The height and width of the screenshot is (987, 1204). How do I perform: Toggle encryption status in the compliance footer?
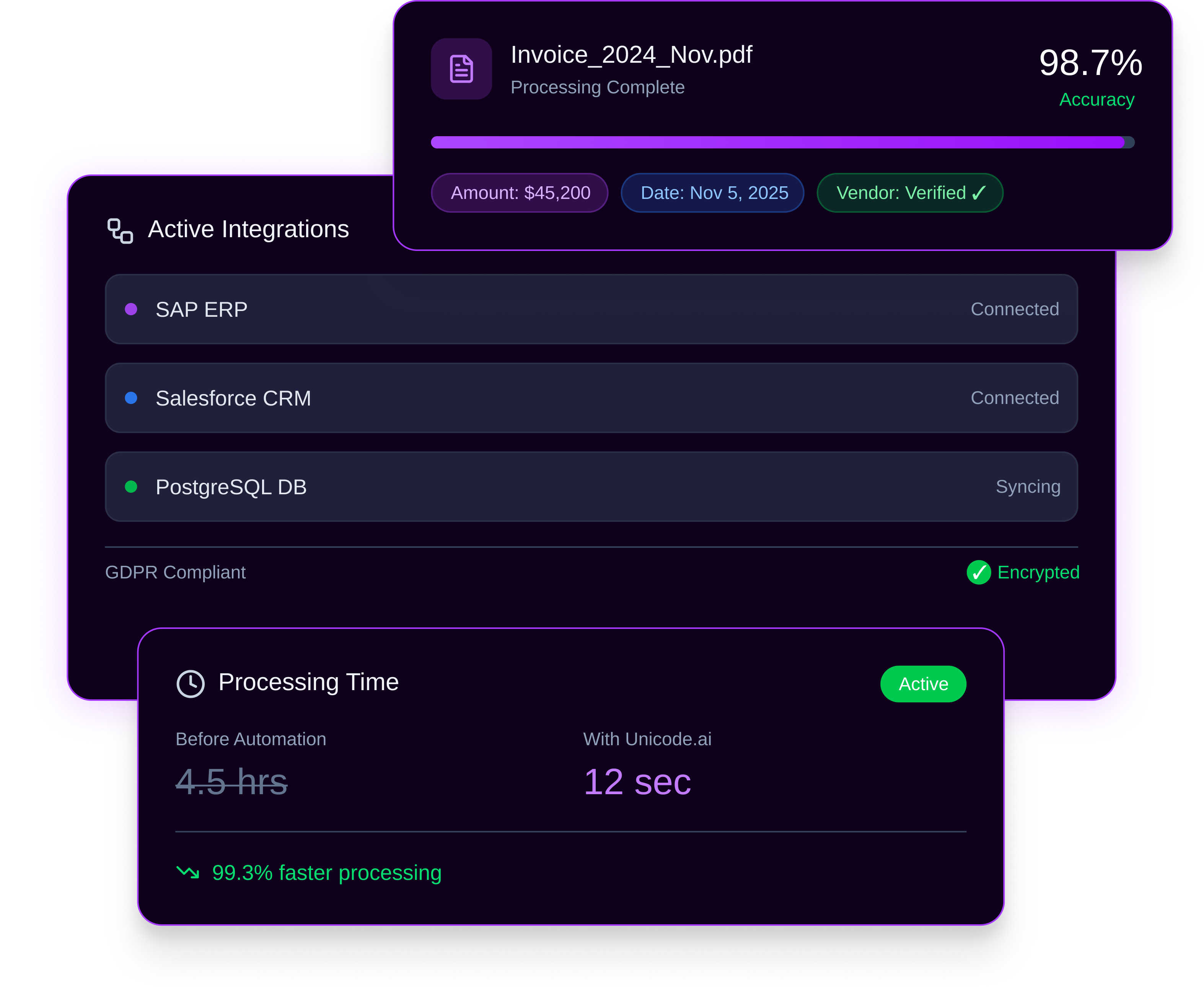pos(1023,573)
